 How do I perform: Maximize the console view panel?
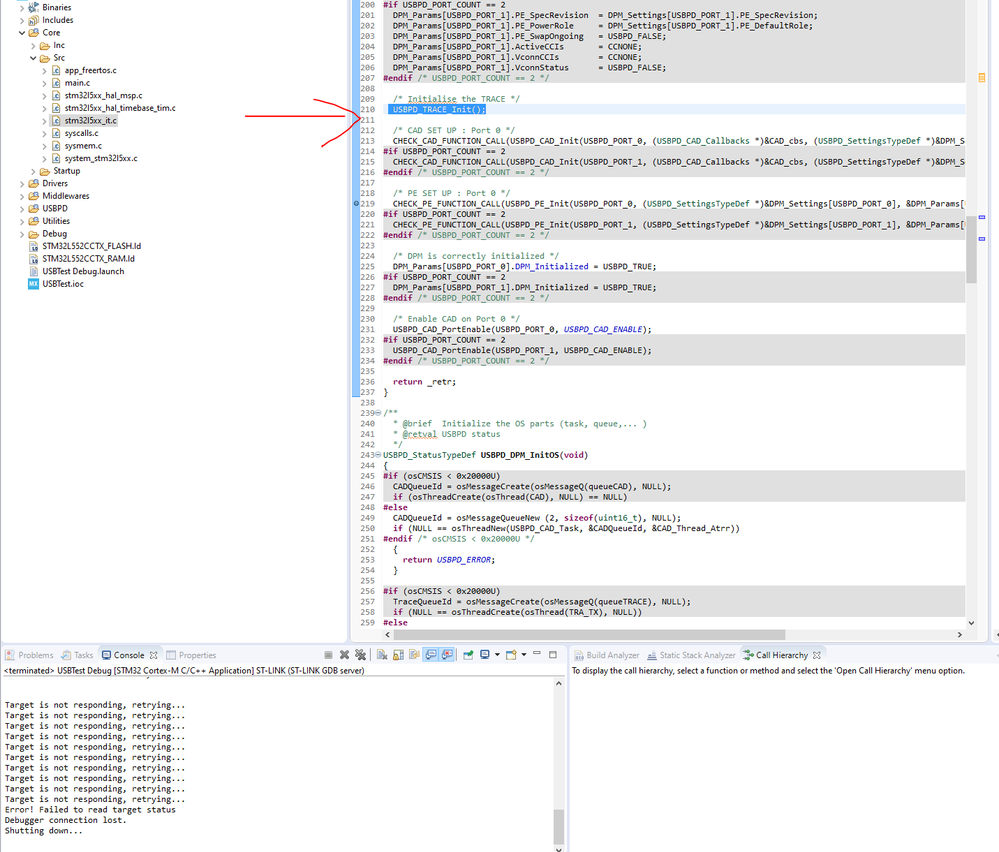[x=553, y=654]
